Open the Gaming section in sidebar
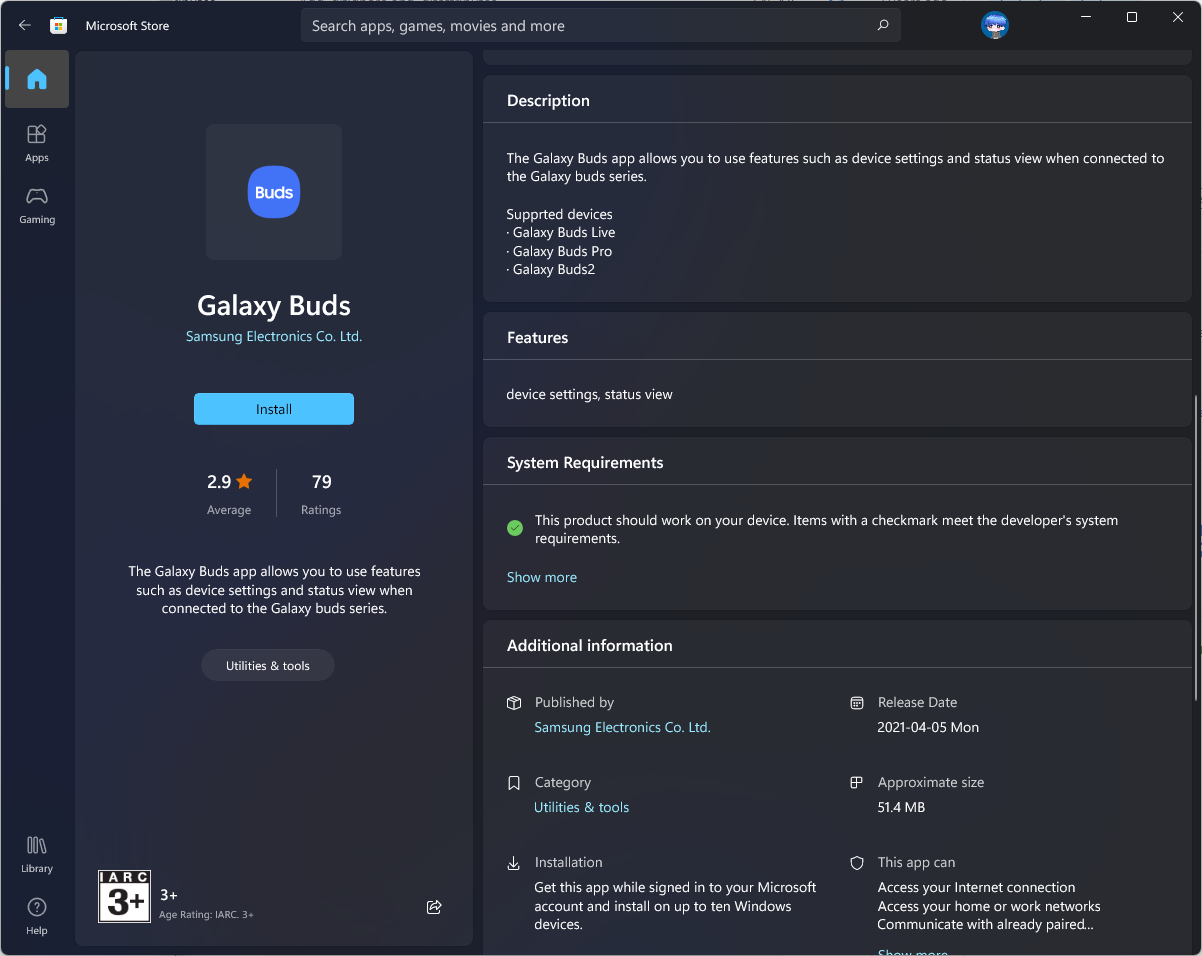1202x956 pixels. pyautogui.click(x=37, y=205)
